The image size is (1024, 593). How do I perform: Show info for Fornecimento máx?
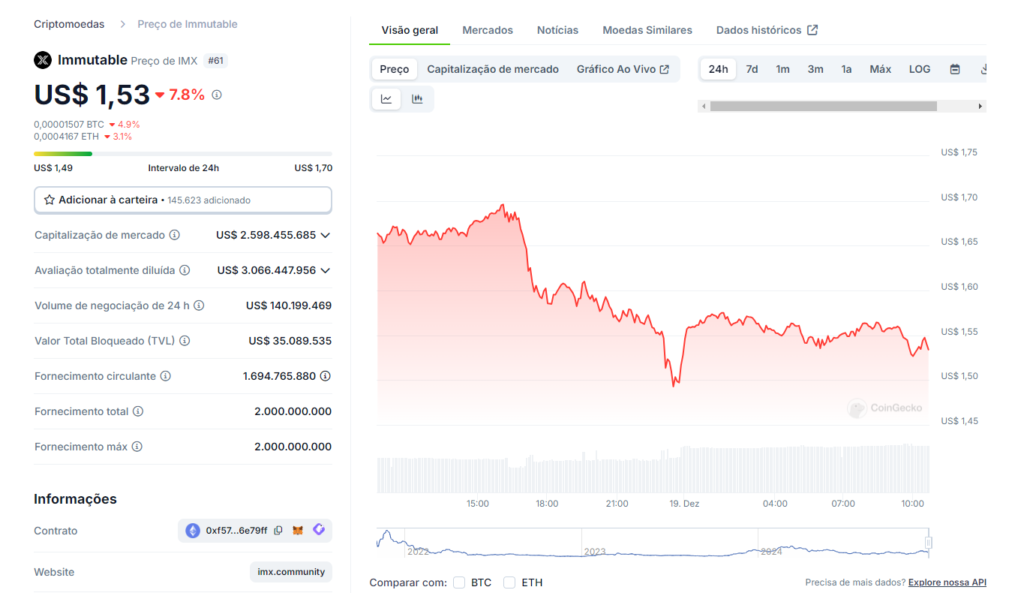click(137, 447)
